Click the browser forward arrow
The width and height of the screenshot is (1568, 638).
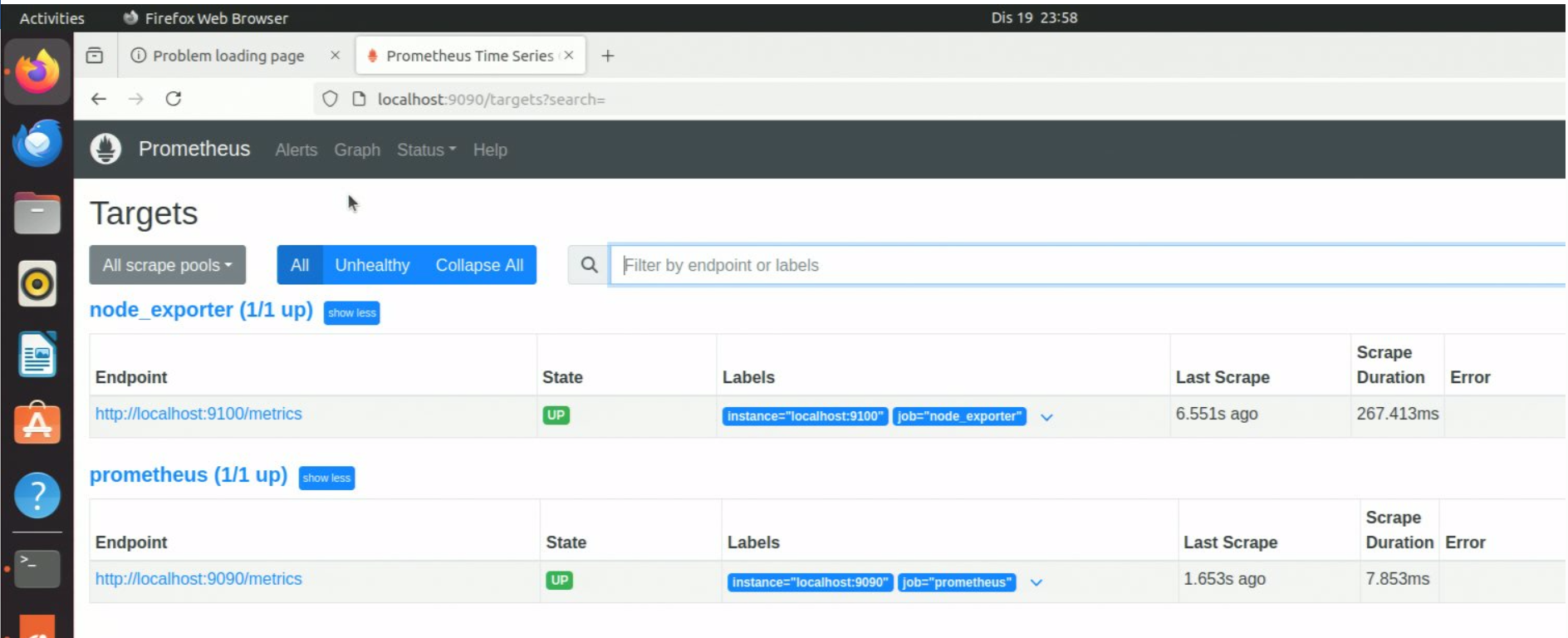click(136, 99)
